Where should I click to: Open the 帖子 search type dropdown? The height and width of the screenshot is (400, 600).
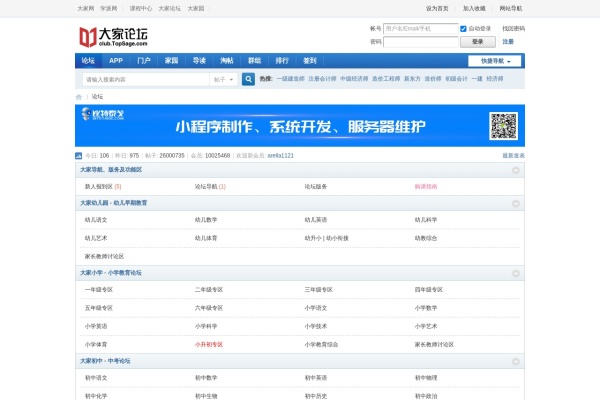point(224,78)
